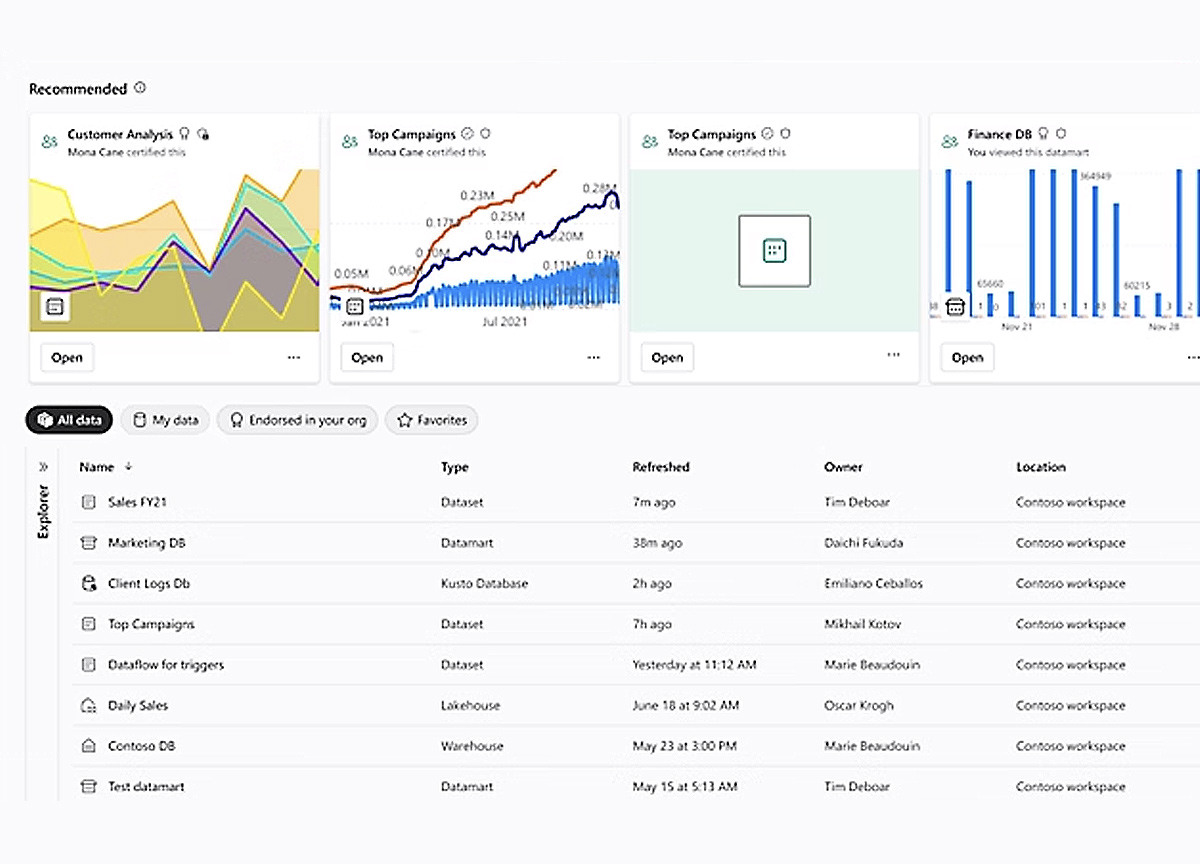Click the Lakehouse type cell
This screenshot has width=1200, height=864.
tap(470, 705)
